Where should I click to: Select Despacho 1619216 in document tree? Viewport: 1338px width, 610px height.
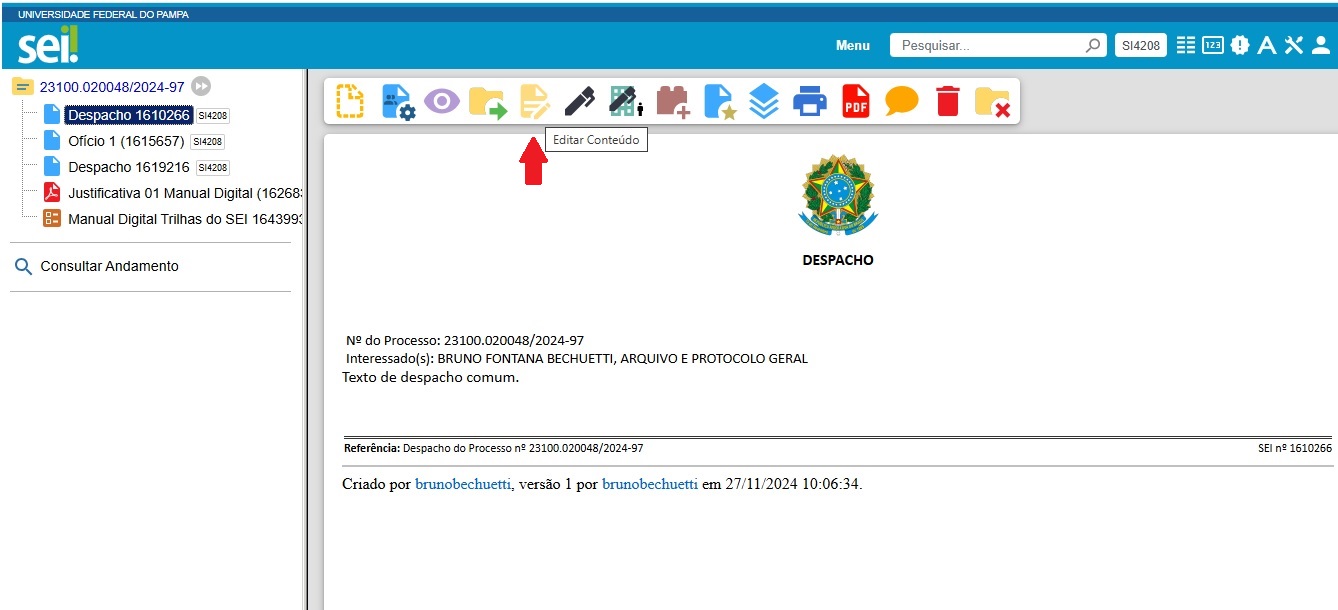click(x=128, y=167)
